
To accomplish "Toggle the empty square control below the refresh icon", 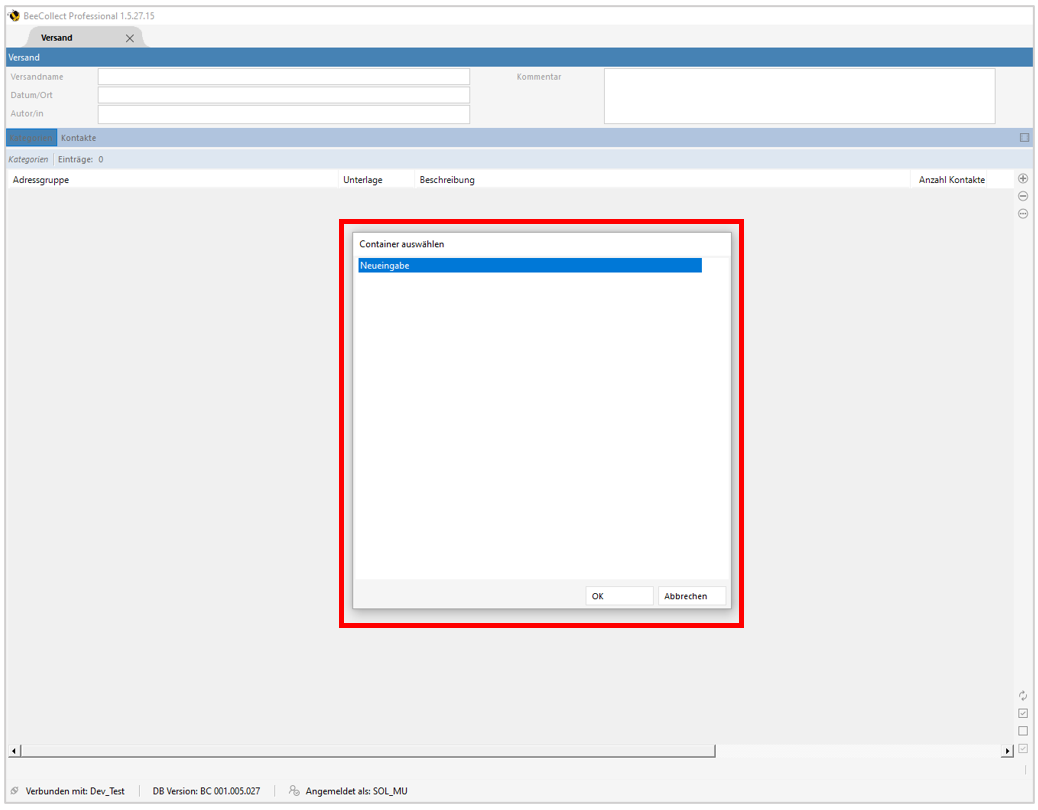I will 1022,730.
